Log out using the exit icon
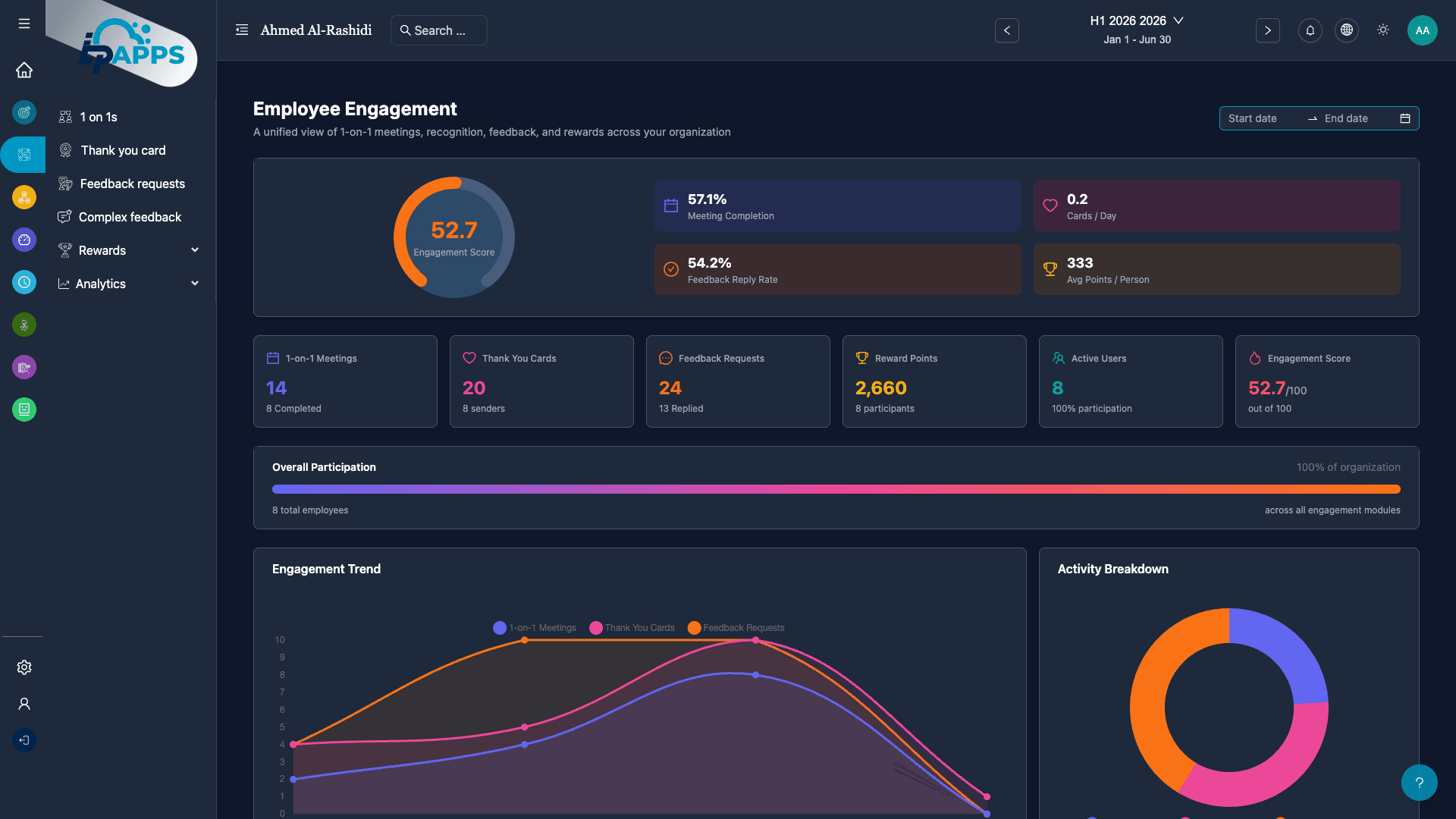This screenshot has height=819, width=1456. [24, 740]
